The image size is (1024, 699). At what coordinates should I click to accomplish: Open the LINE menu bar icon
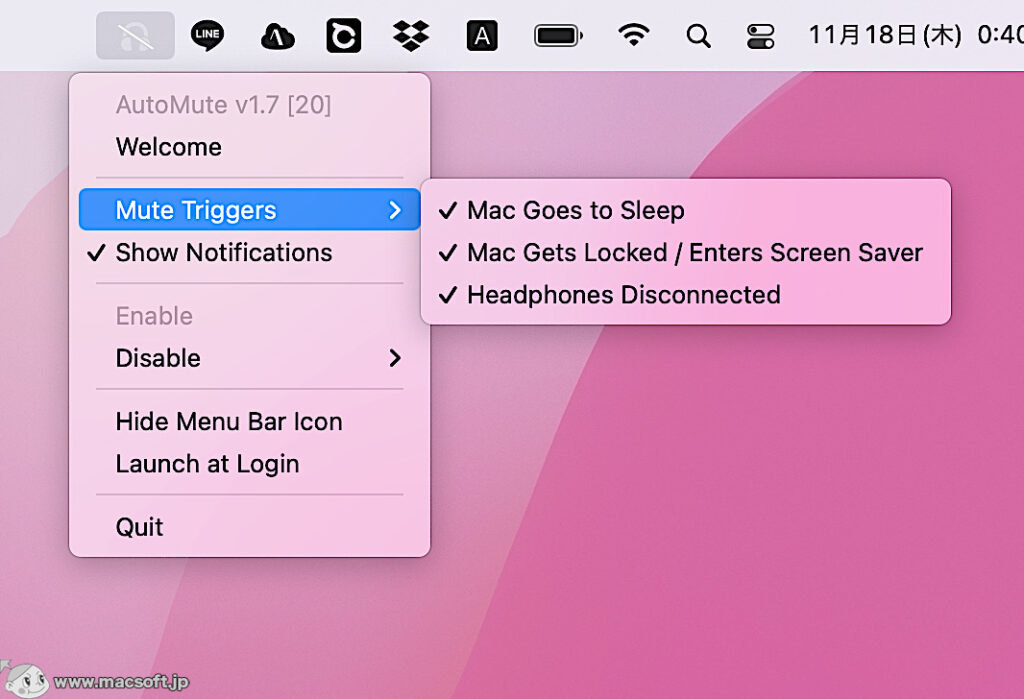pos(207,35)
